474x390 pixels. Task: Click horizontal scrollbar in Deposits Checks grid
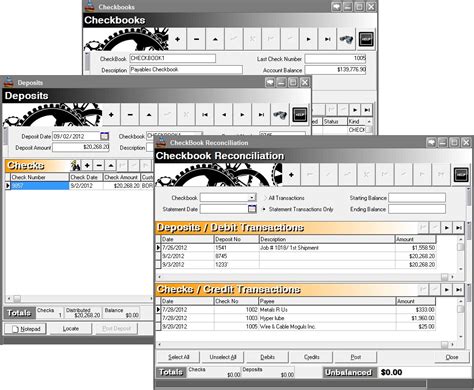pyautogui.click(x=79, y=298)
